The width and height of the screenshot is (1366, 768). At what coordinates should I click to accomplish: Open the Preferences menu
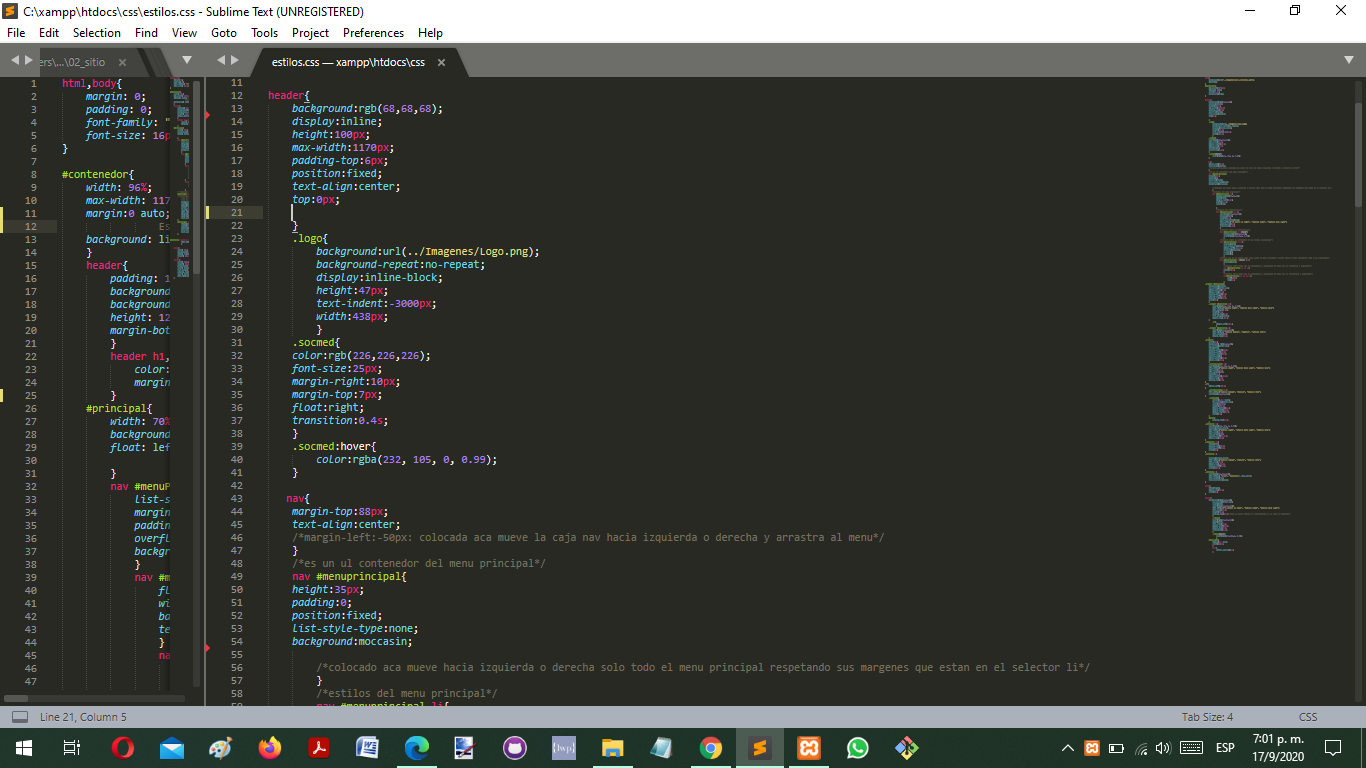click(373, 33)
